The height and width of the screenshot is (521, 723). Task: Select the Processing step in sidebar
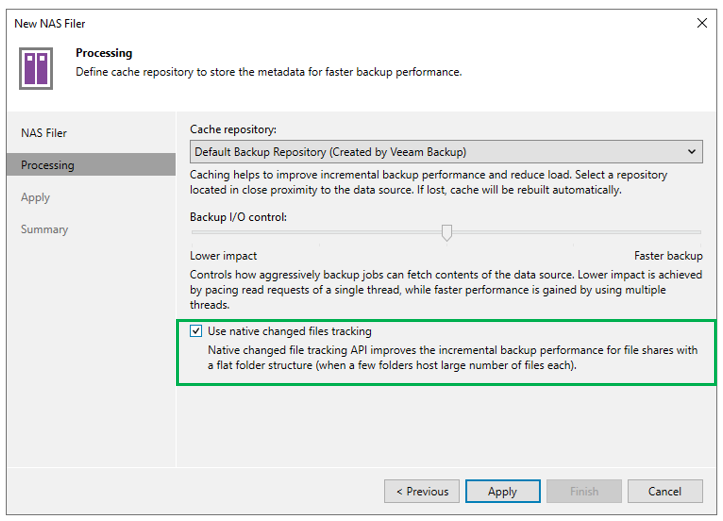pyautogui.click(x=48, y=165)
